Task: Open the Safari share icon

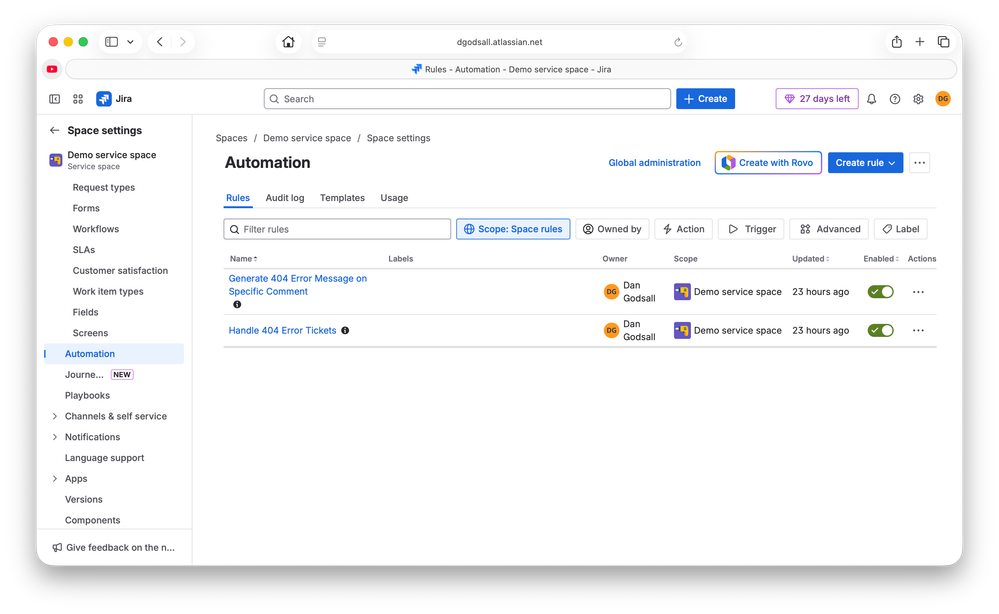Action: click(x=896, y=42)
